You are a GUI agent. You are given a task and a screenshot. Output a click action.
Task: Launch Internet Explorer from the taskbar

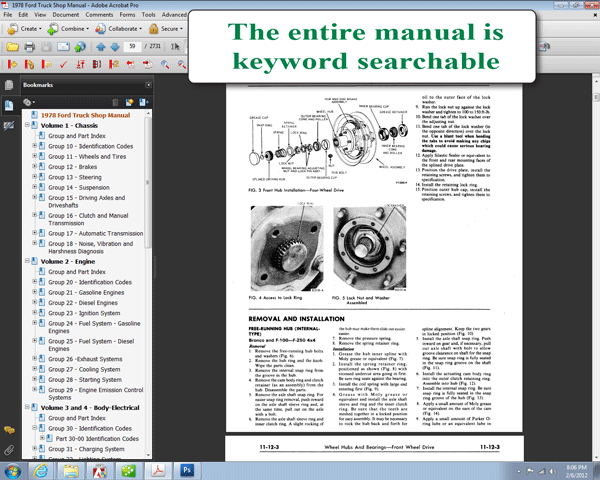(x=41, y=471)
